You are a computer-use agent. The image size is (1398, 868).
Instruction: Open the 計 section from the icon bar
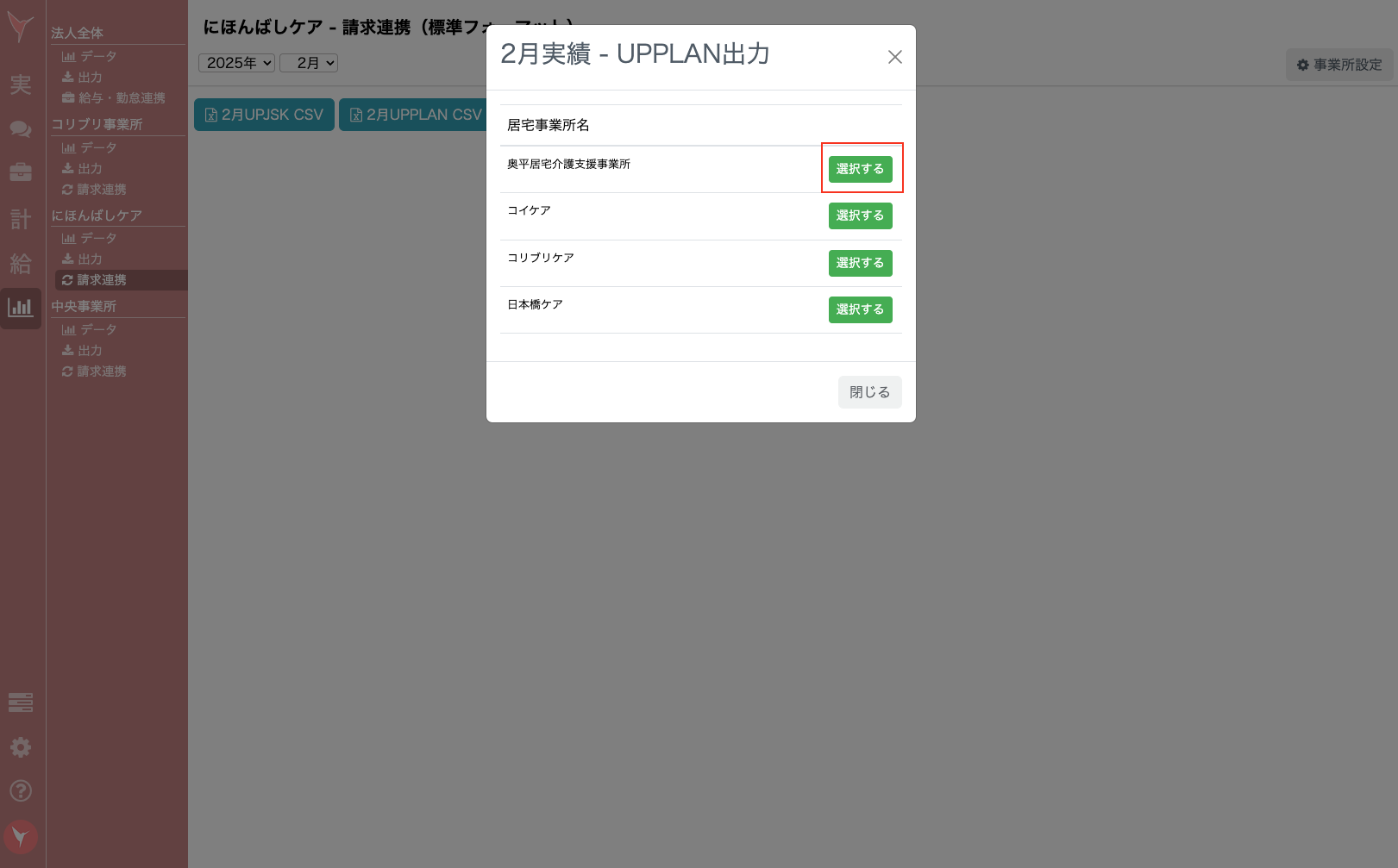[21, 219]
